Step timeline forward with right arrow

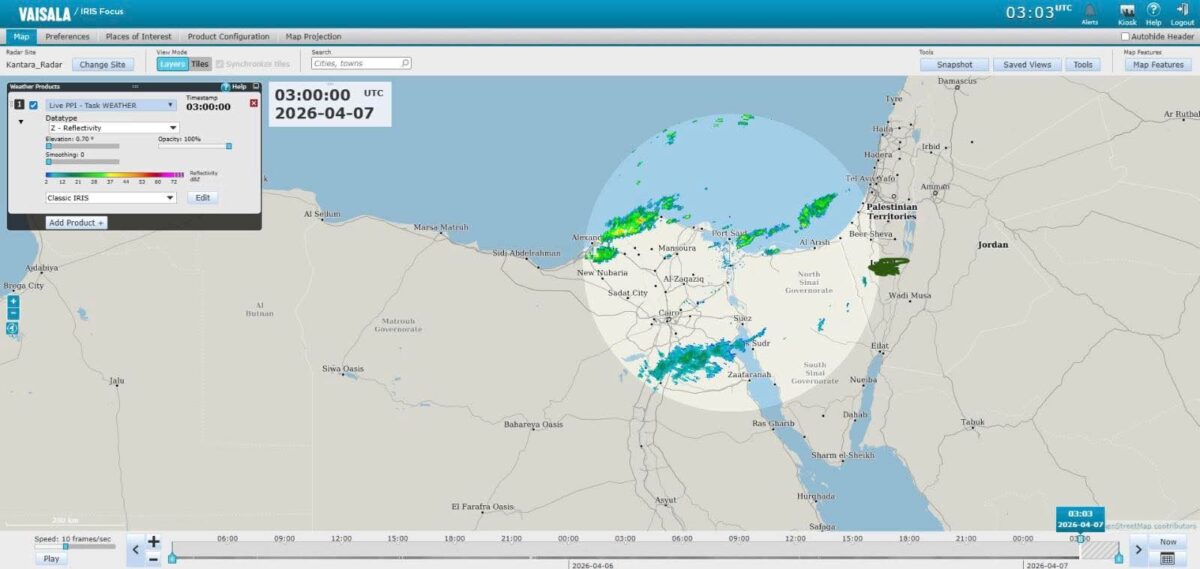(x=1137, y=549)
